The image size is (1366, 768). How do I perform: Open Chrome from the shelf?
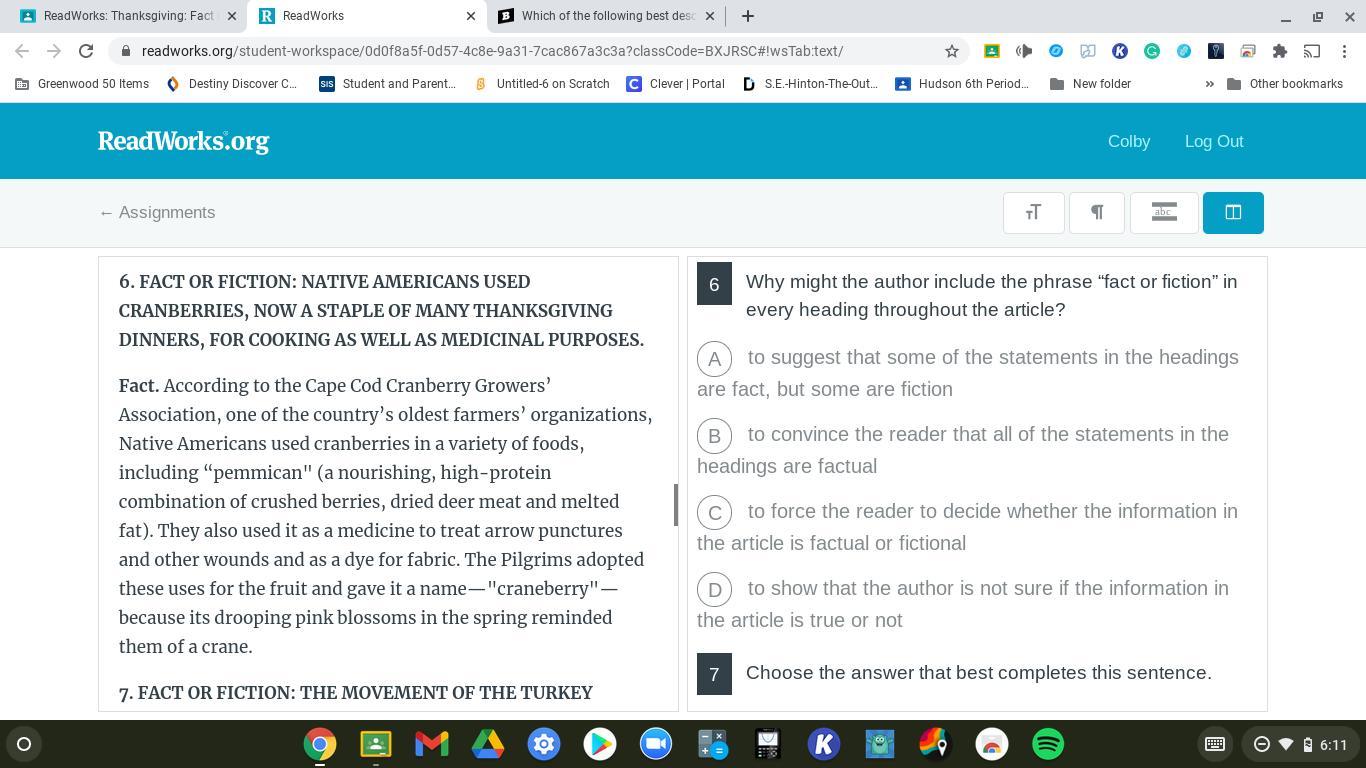coord(320,744)
